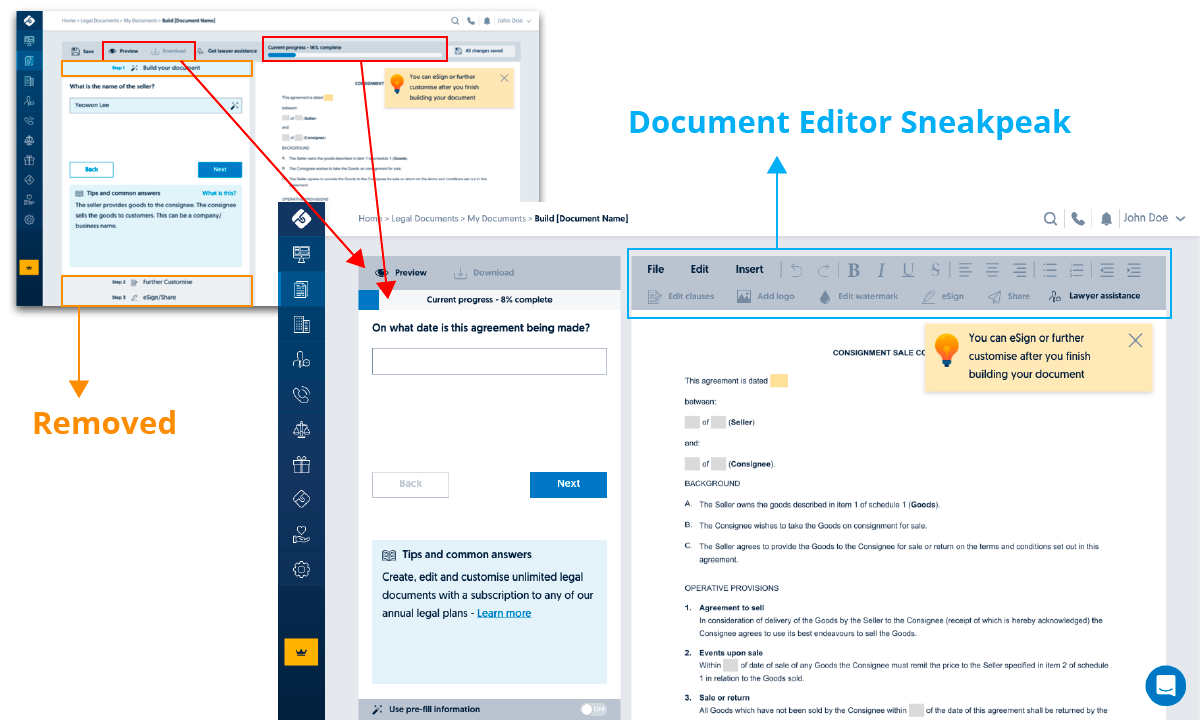Screen dimensions: 1200x720
Task: Increase indent in the editor toolbar
Action: click(1134, 270)
